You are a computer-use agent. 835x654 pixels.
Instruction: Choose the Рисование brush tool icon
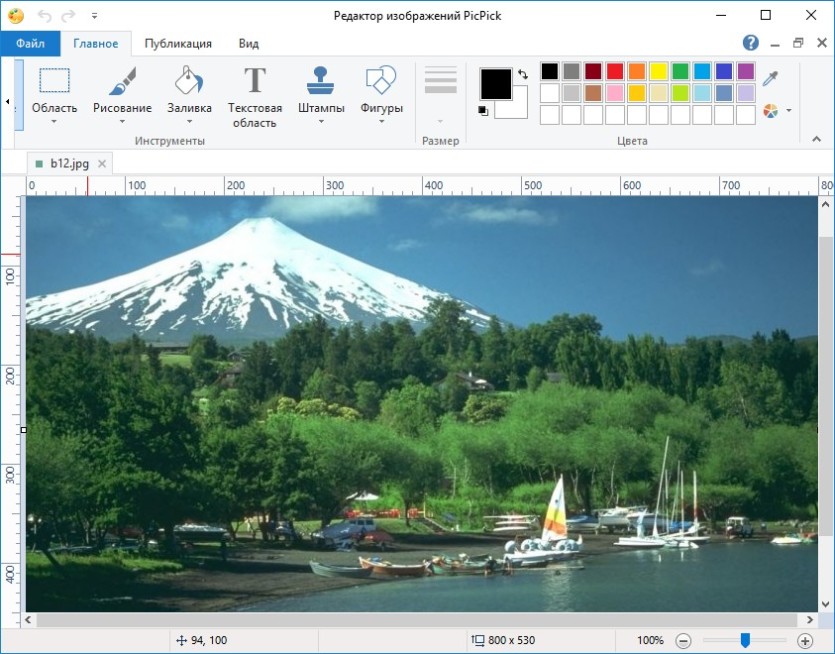pyautogui.click(x=122, y=81)
